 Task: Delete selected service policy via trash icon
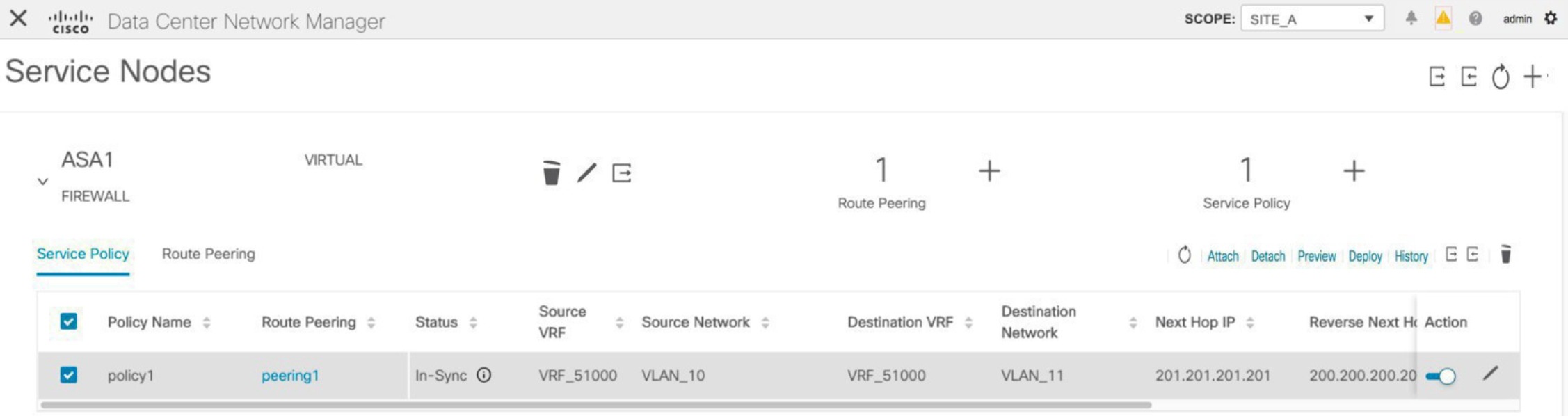pos(1505,255)
